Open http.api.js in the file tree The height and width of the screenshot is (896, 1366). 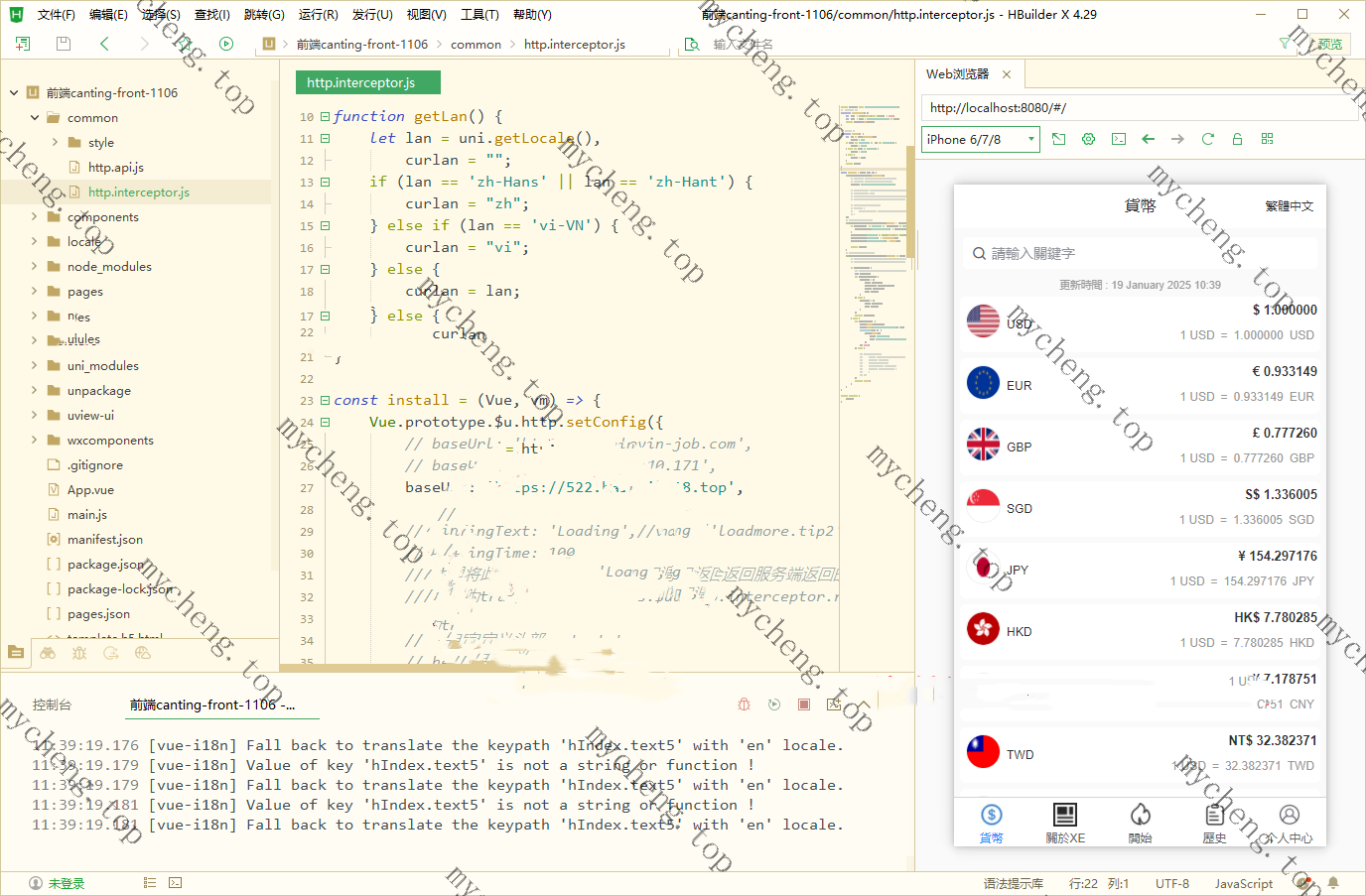point(116,168)
